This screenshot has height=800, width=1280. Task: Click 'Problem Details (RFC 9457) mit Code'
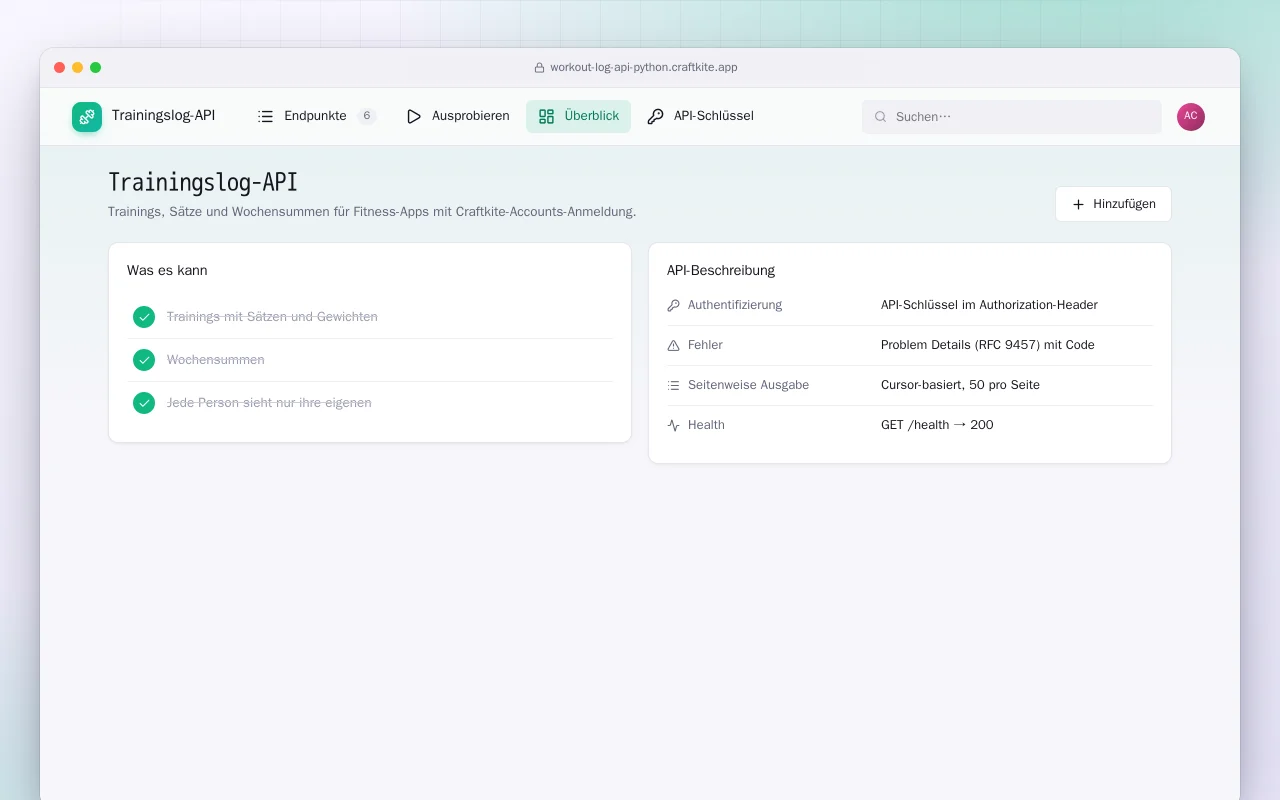[988, 345]
